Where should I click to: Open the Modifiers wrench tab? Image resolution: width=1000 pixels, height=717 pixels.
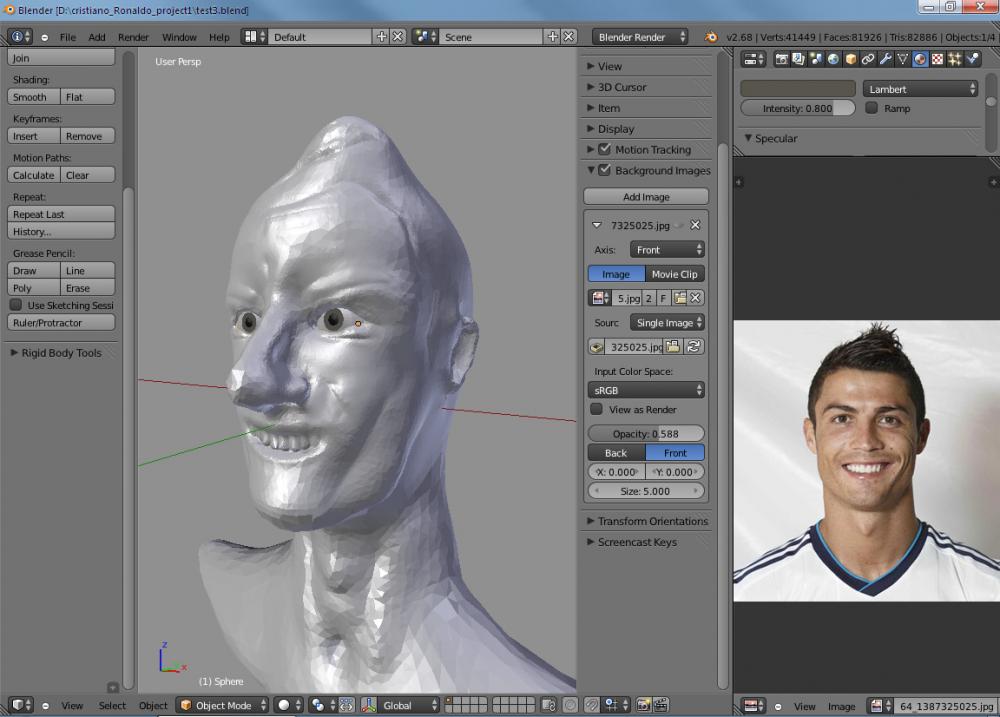click(x=885, y=59)
